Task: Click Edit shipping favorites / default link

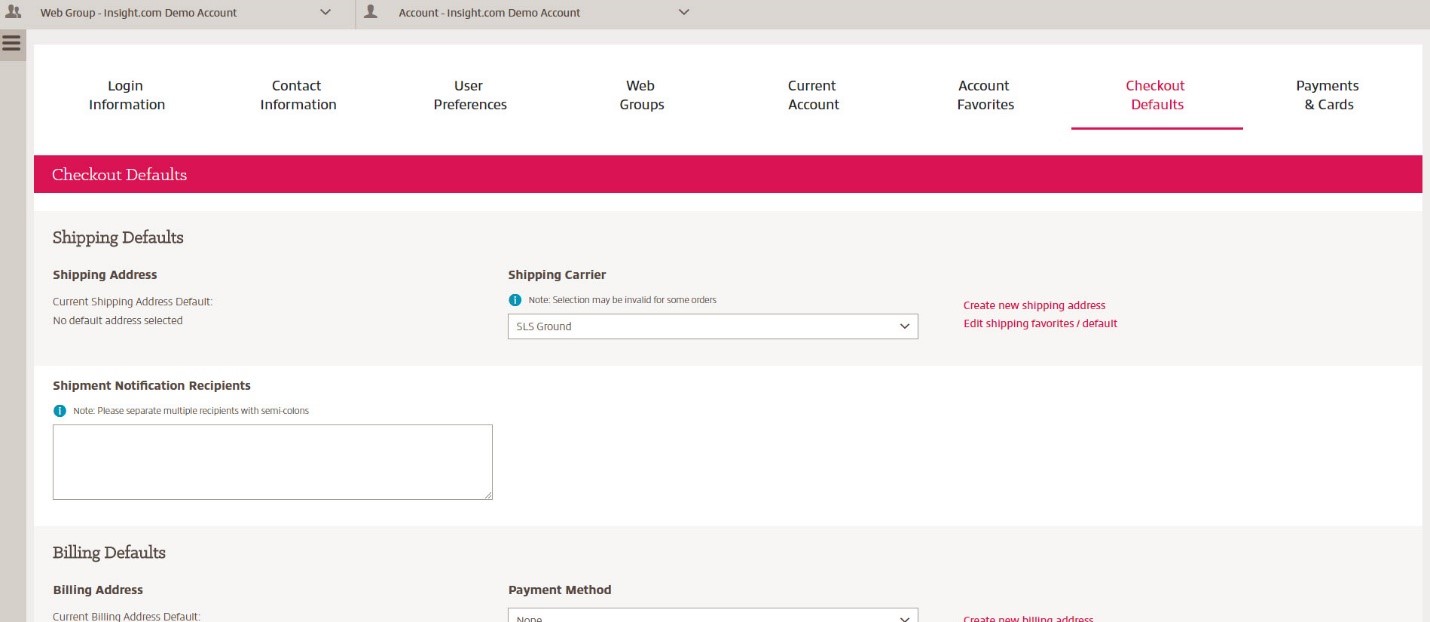Action: click(1040, 324)
